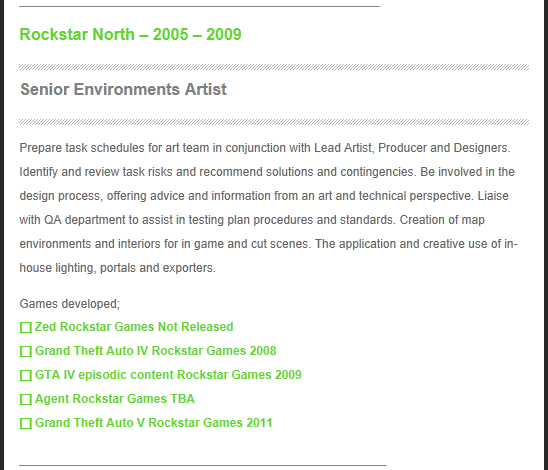Click square bullet icon beside Zed entry
Screen dimensions: 548x470
point(26,327)
